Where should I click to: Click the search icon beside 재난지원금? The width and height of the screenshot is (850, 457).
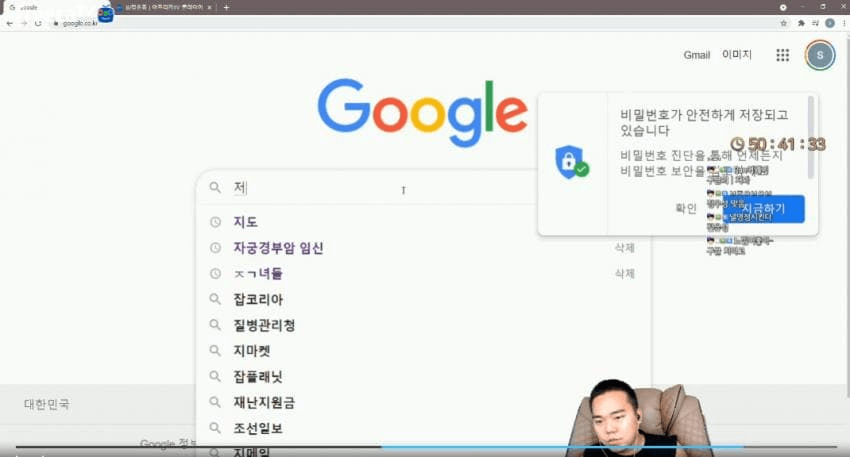click(x=215, y=402)
